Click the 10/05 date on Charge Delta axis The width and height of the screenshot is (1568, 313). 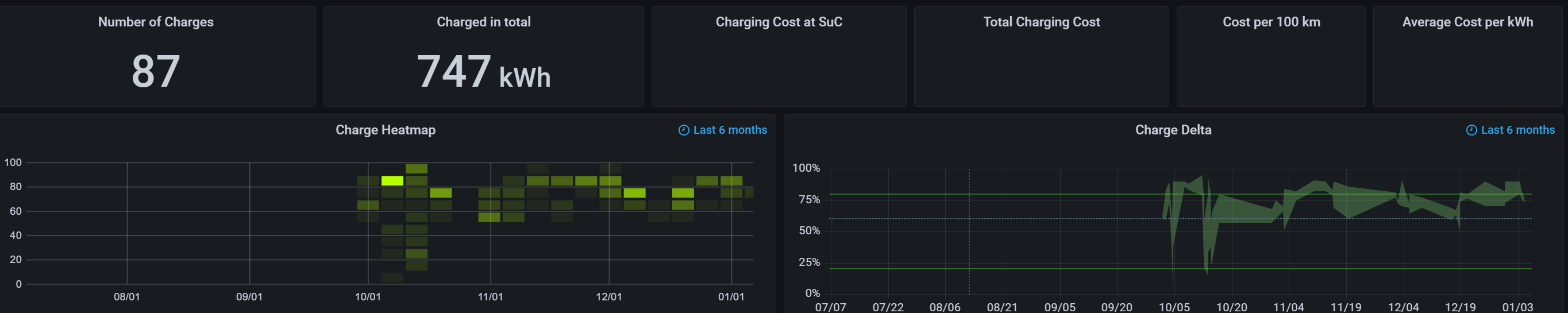pyautogui.click(x=1174, y=307)
